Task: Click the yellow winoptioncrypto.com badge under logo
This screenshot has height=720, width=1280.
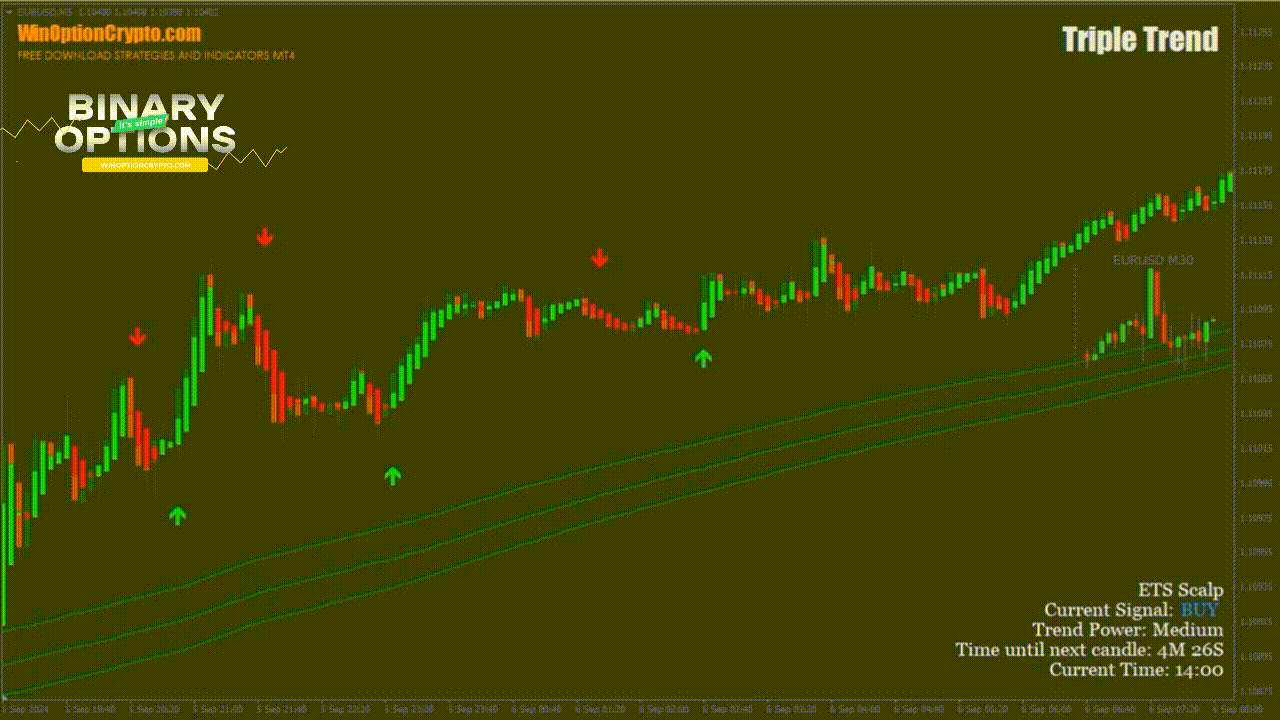Action: (145, 165)
